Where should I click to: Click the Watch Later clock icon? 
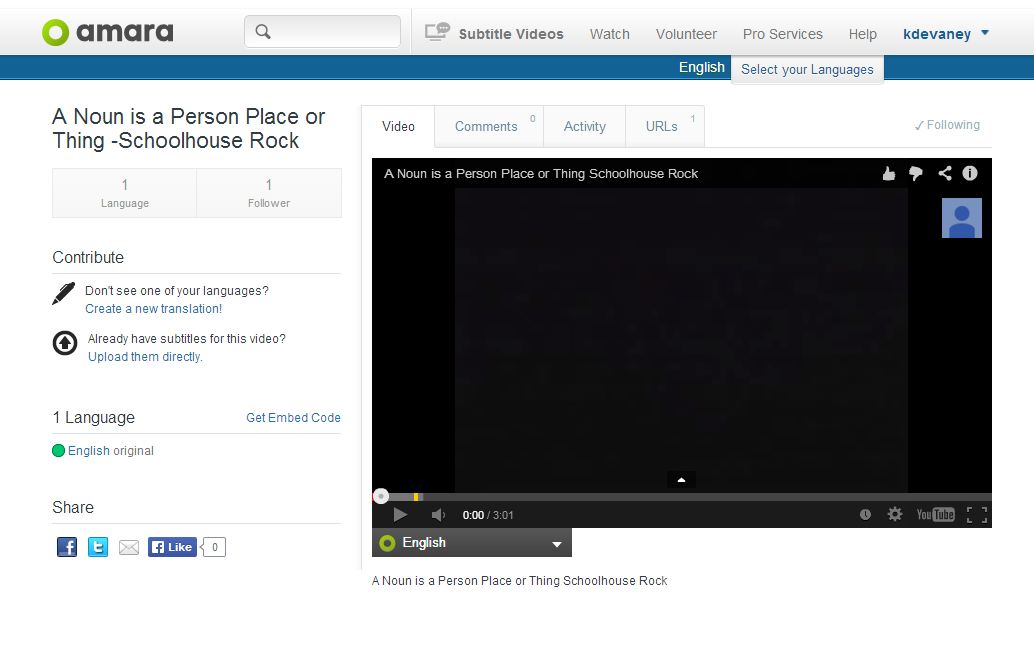click(865, 514)
